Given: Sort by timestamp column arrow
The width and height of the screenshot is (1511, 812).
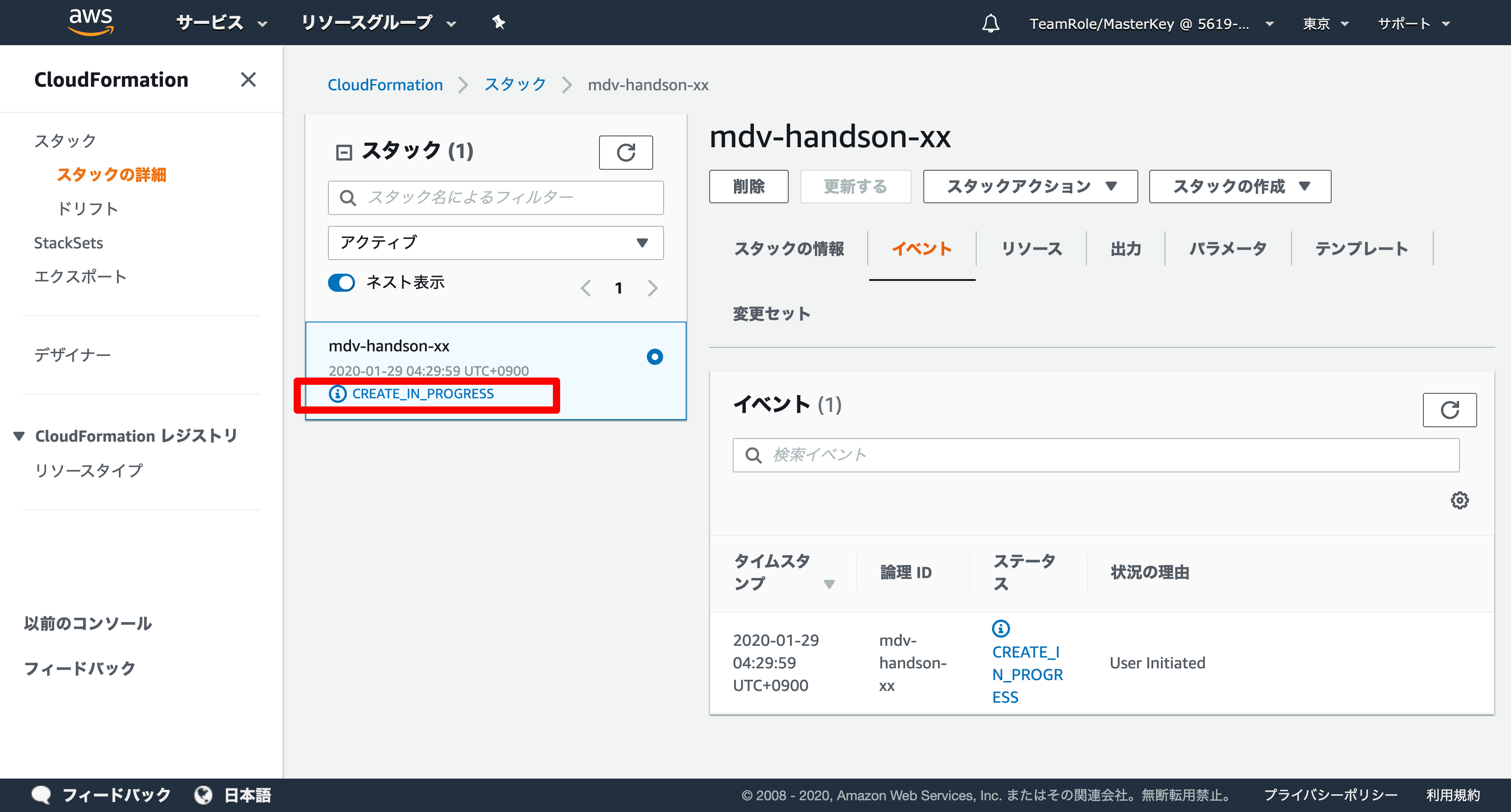Looking at the screenshot, I should 829,584.
